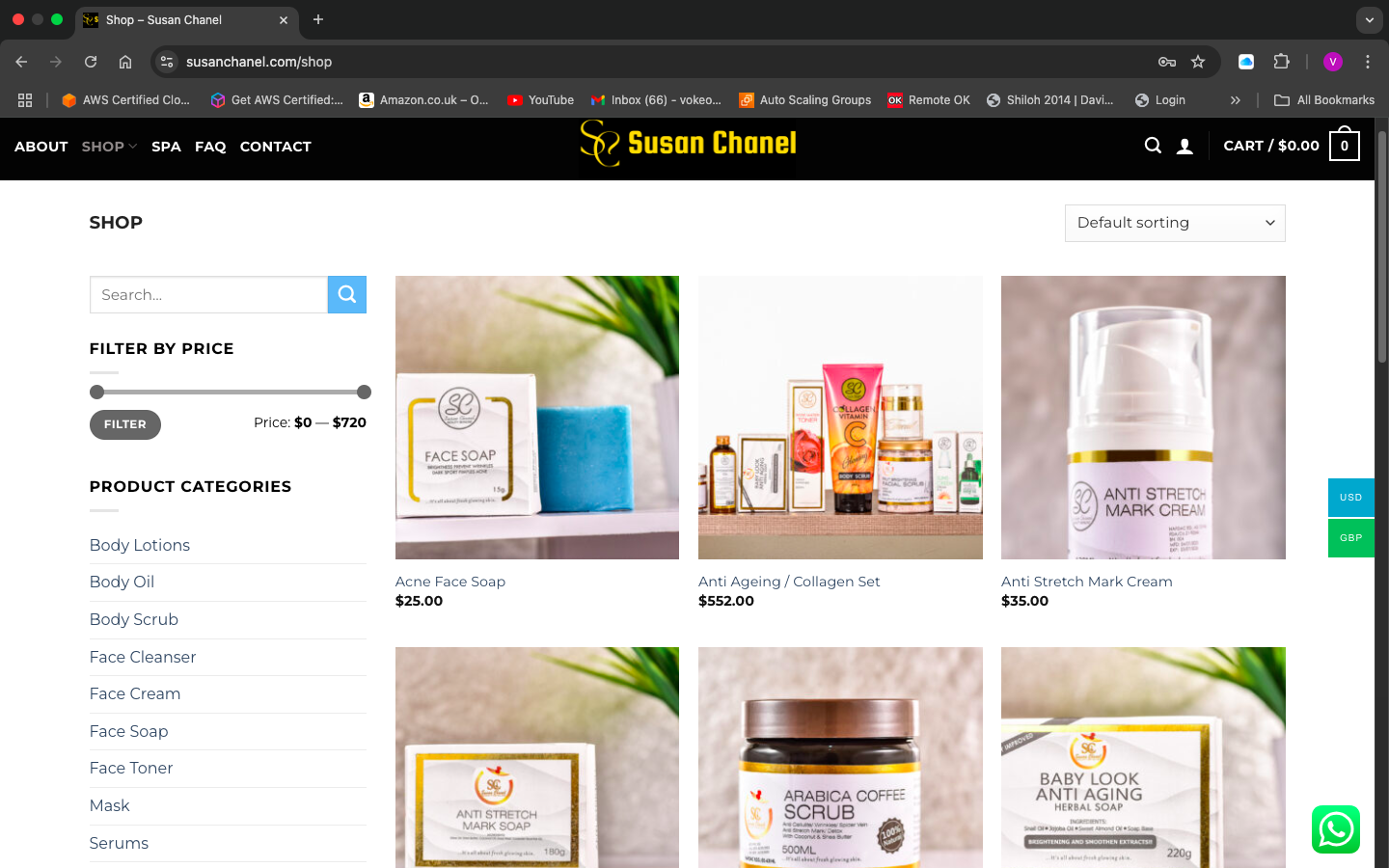
Task: Open the WhatsApp chat icon
Action: (x=1335, y=829)
